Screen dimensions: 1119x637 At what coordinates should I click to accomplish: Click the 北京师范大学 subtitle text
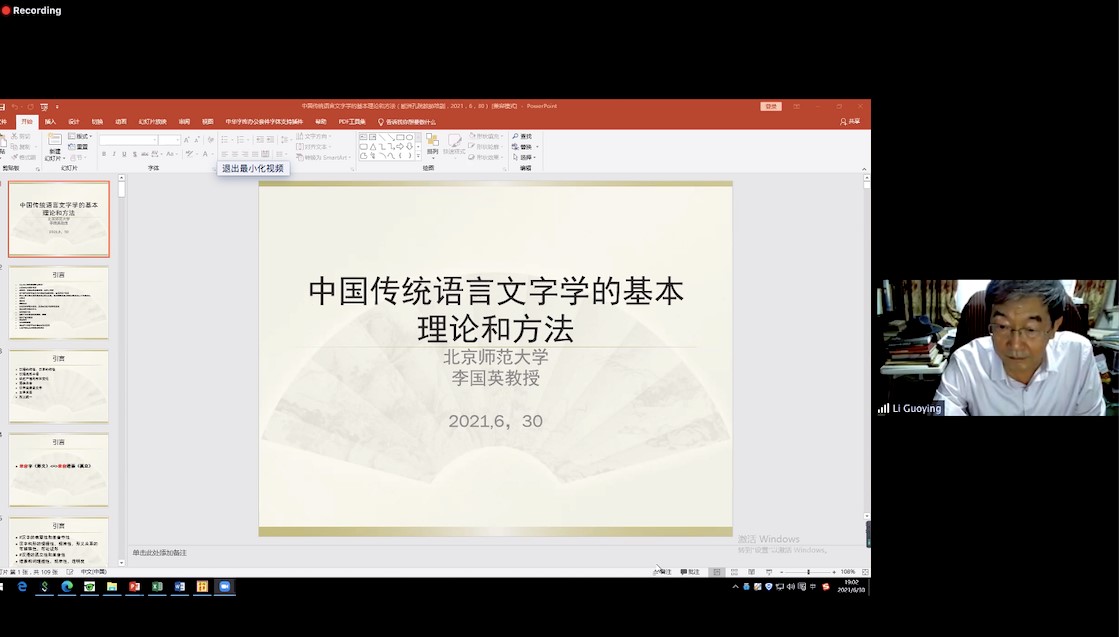[x=495, y=357]
